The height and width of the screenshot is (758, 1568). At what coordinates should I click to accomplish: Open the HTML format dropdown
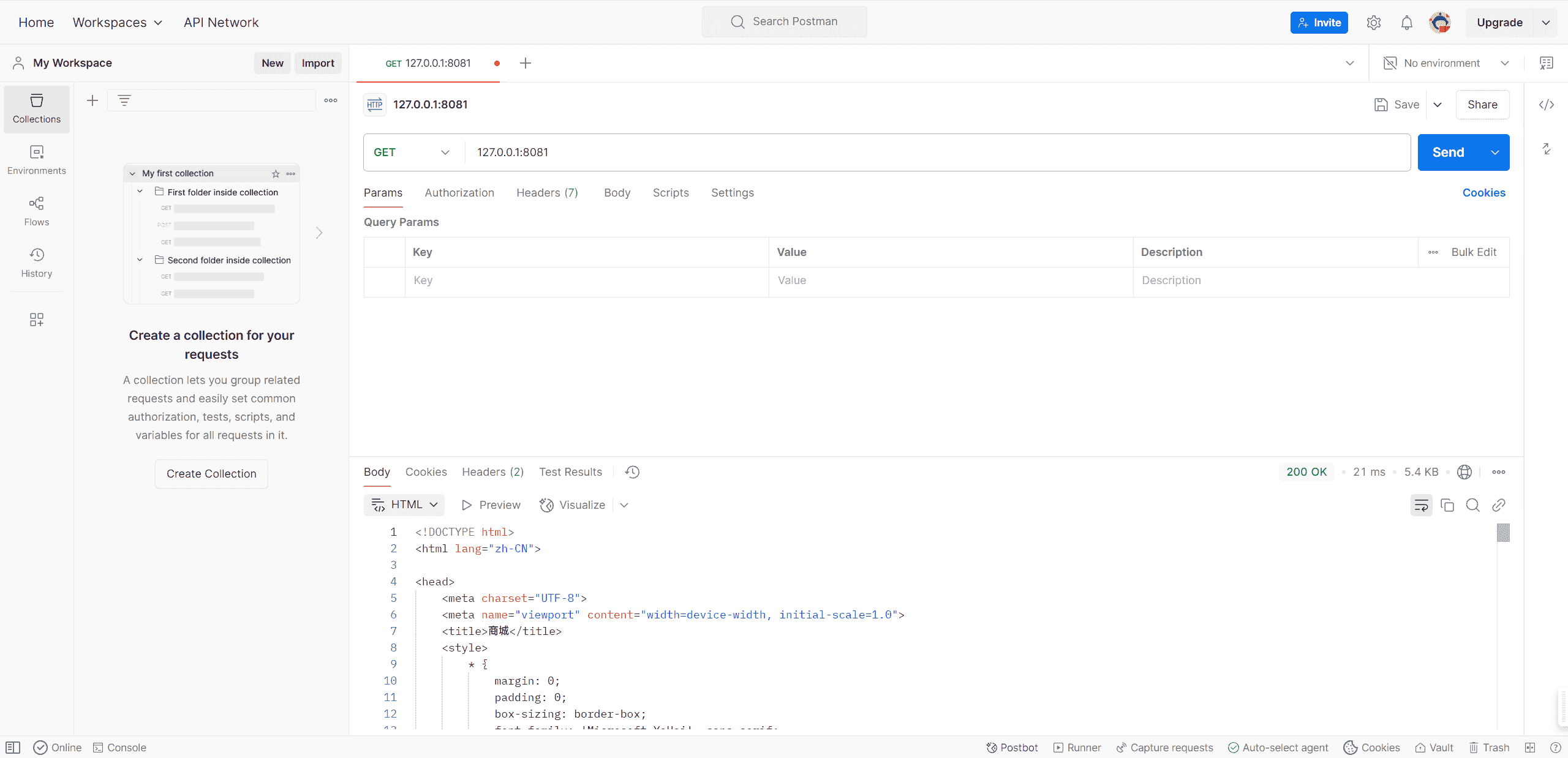(404, 505)
